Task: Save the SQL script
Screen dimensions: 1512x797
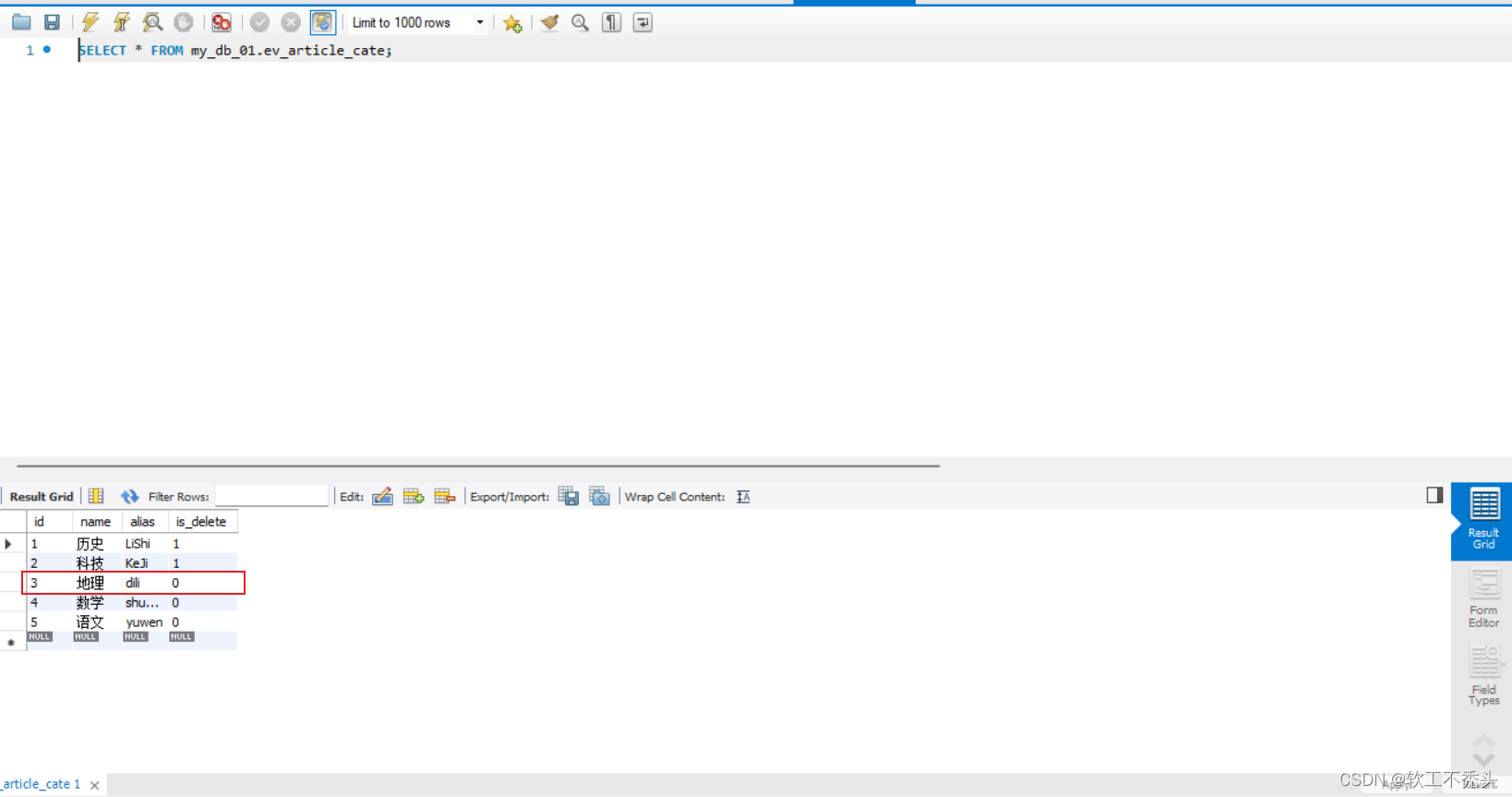Action: click(x=52, y=22)
